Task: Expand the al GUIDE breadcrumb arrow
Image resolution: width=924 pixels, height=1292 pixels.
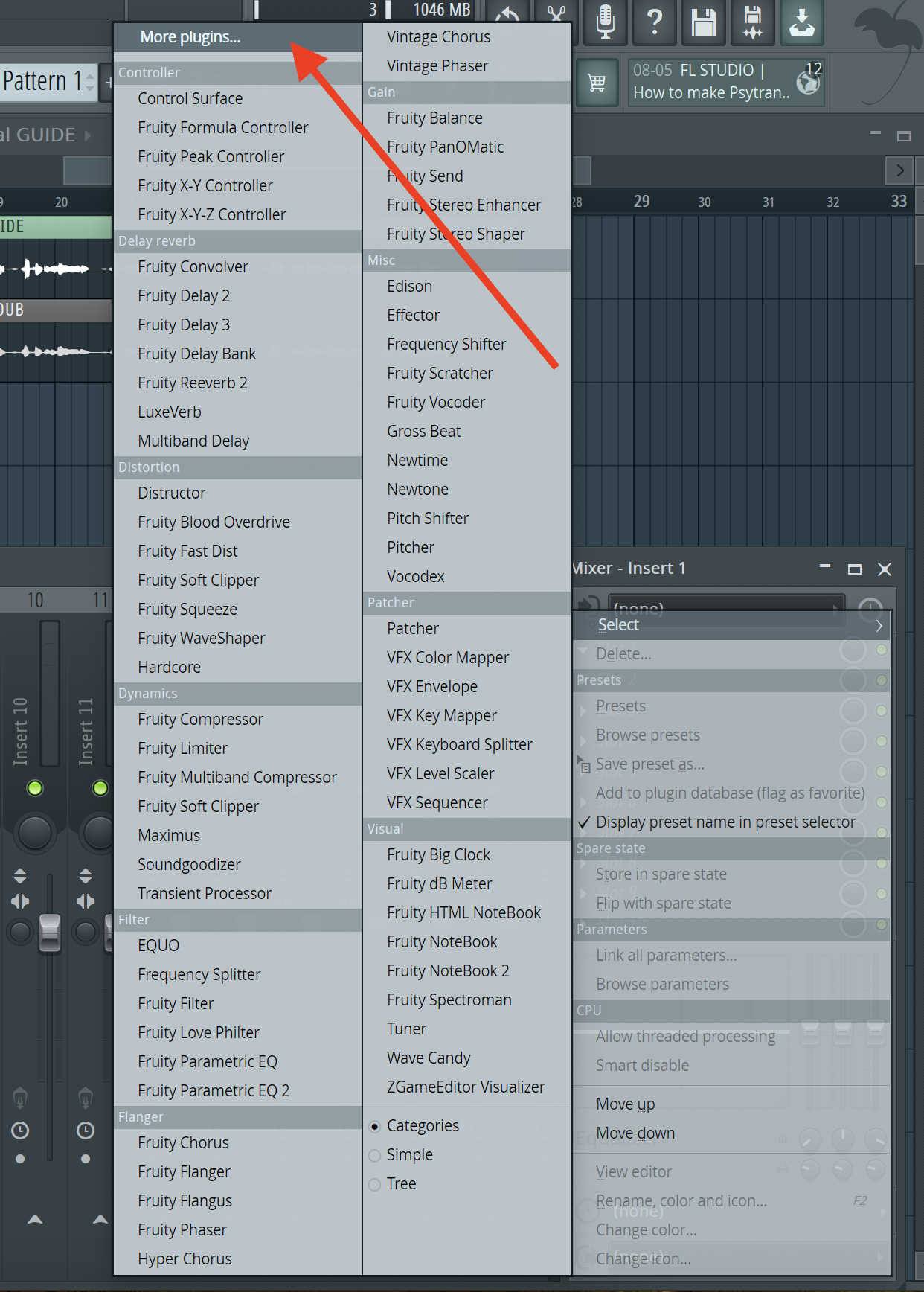Action: [88, 135]
